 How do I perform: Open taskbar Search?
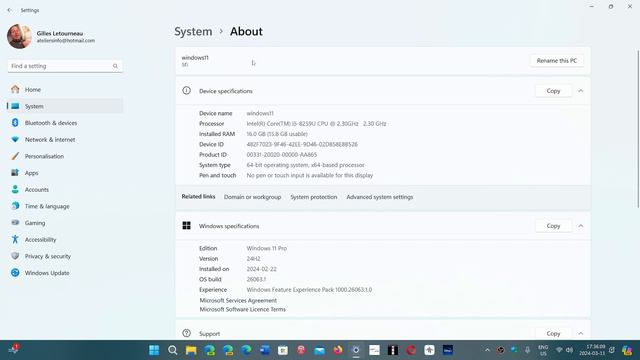(x=172, y=350)
